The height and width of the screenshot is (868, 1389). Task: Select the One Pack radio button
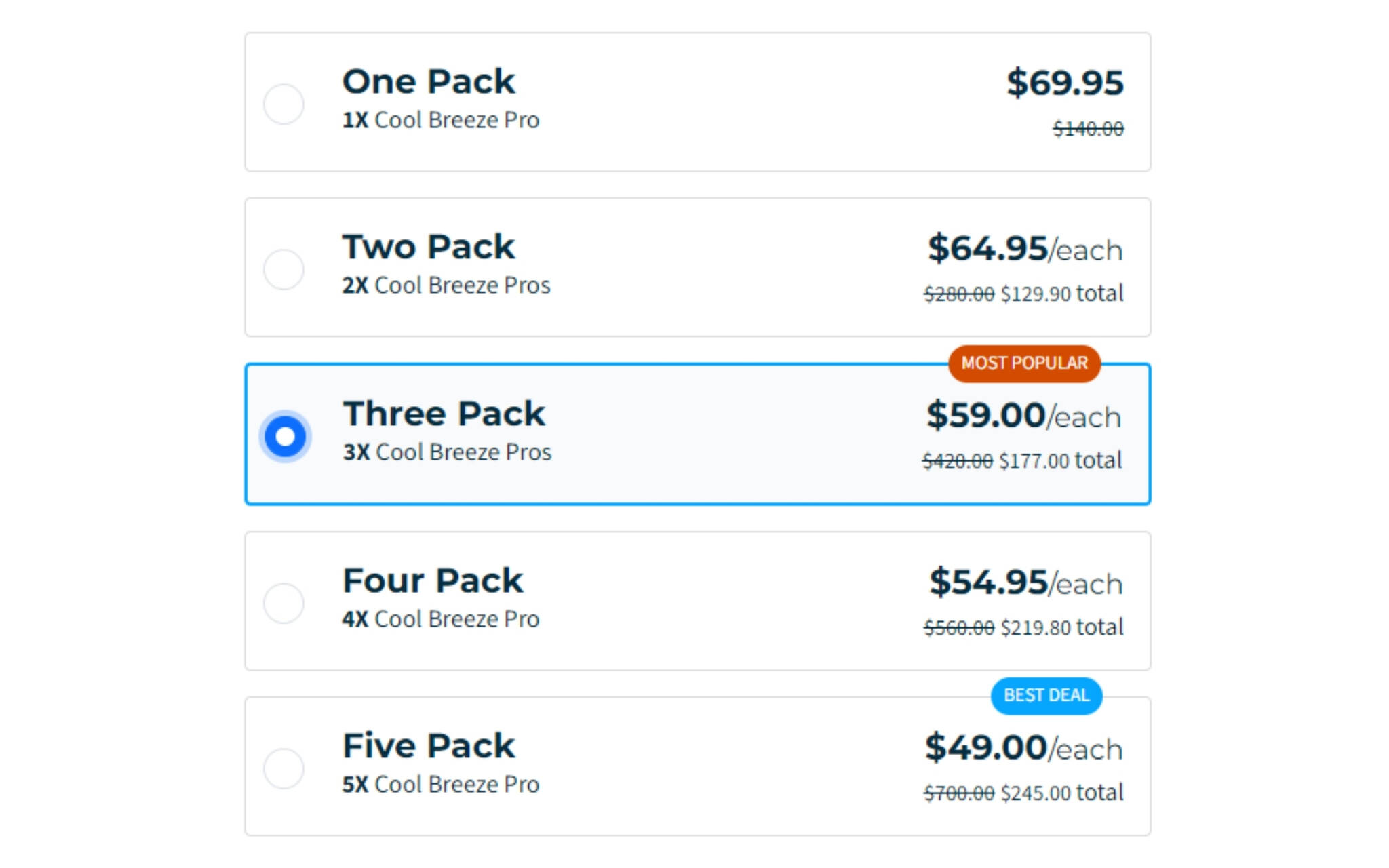point(283,104)
